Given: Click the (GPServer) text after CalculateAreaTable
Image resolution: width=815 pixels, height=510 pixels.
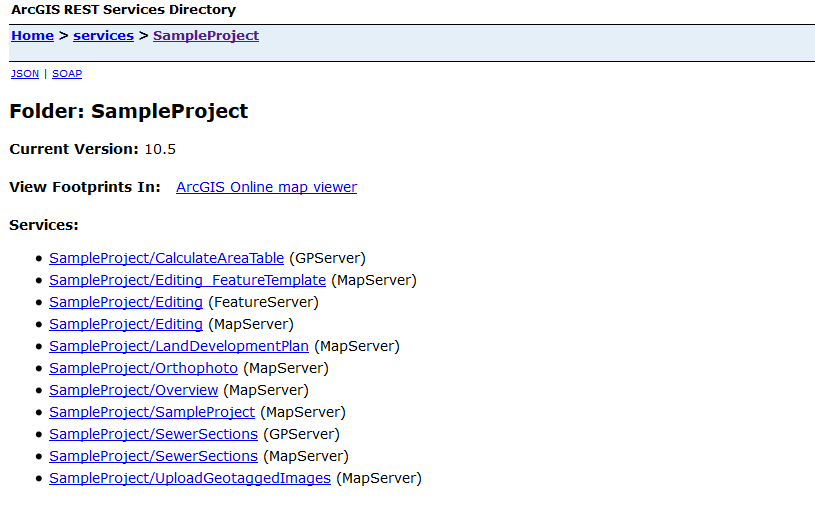Looking at the screenshot, I should 327,258.
